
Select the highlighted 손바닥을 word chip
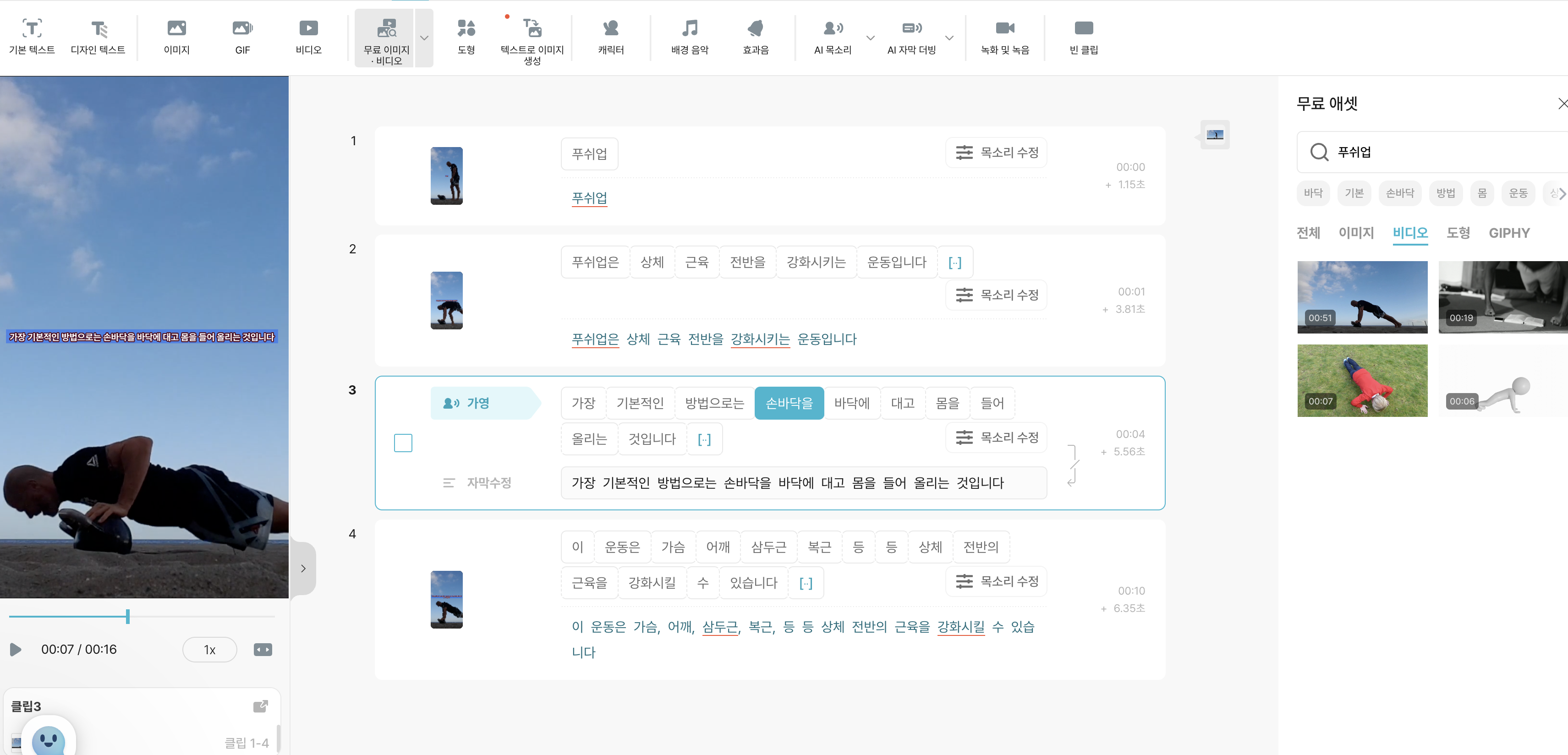tap(789, 403)
